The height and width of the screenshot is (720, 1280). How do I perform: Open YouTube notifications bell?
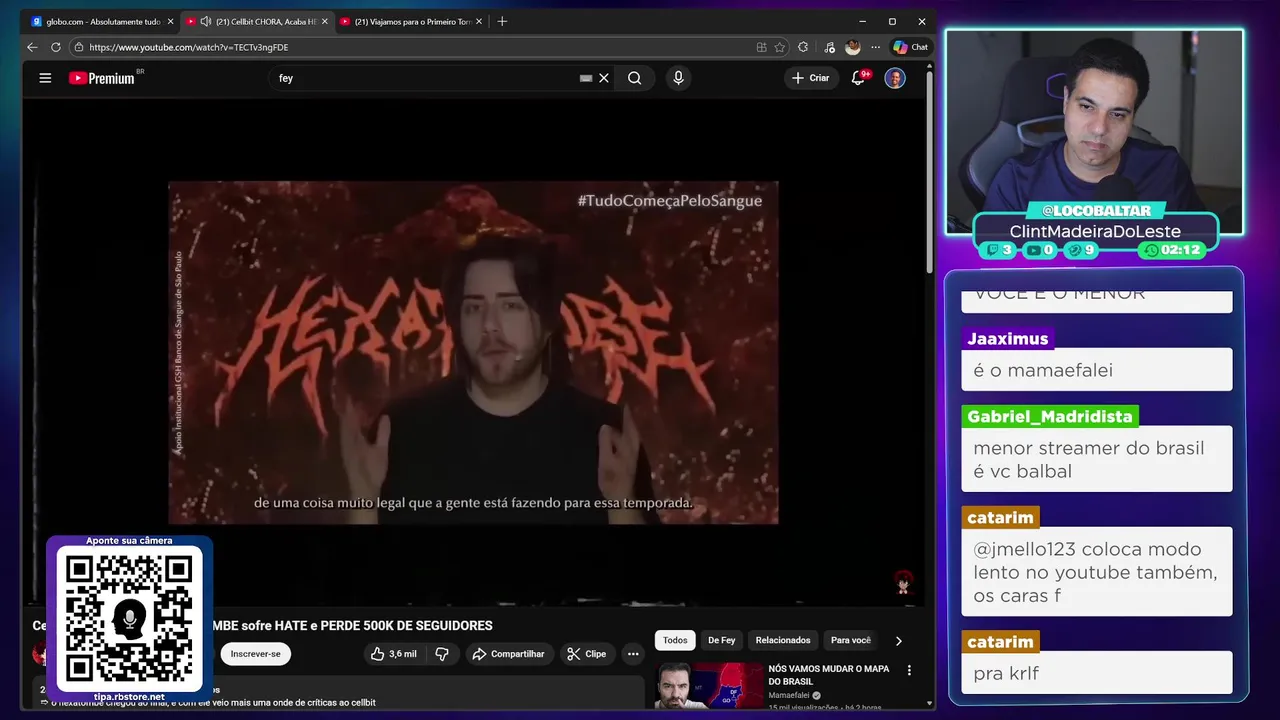pos(858,78)
